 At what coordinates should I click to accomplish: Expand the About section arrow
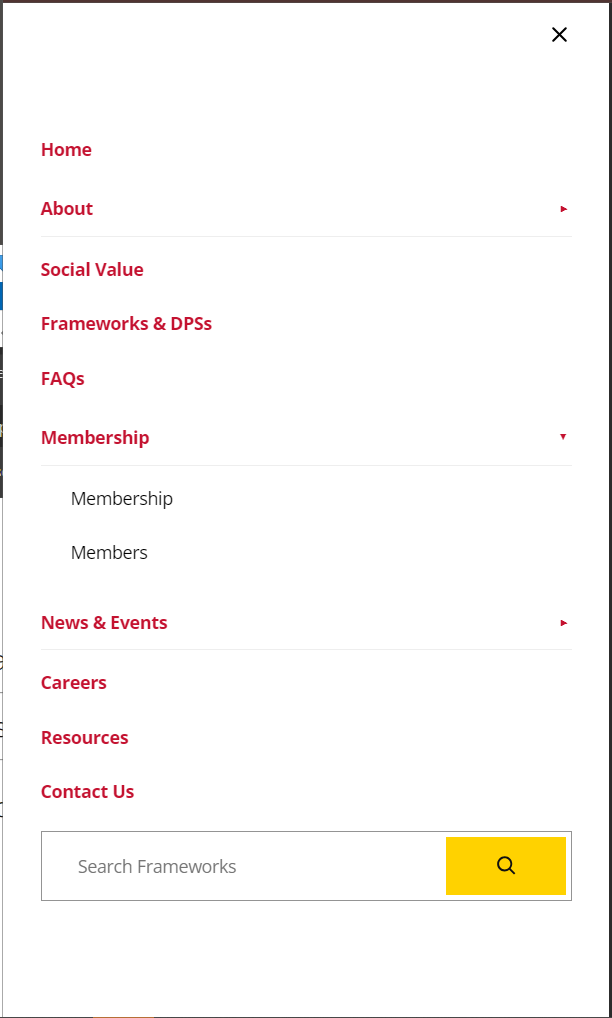pyautogui.click(x=563, y=210)
